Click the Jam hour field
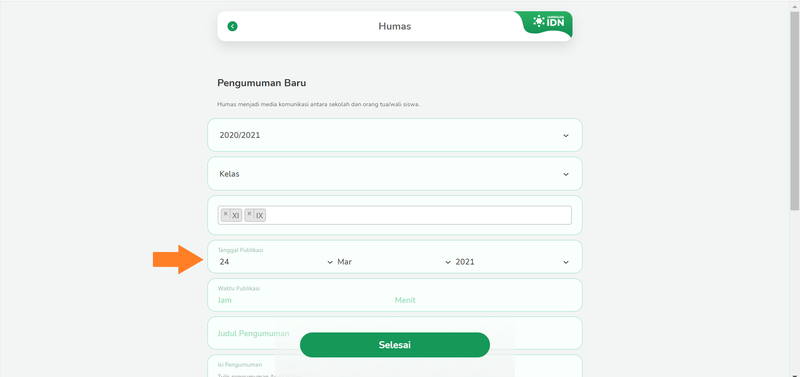The height and width of the screenshot is (377, 800). click(305, 300)
